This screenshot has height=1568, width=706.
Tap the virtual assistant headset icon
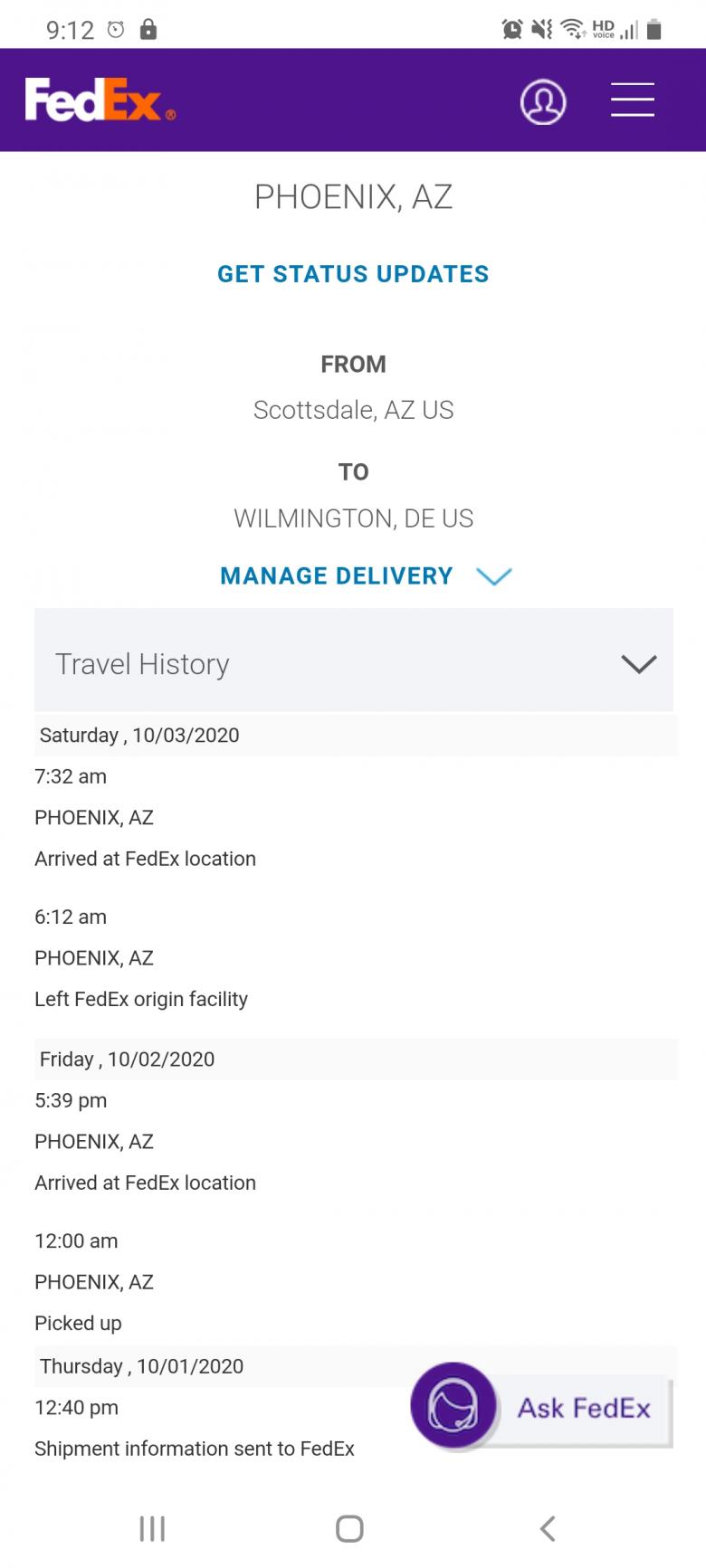pyautogui.click(x=453, y=1407)
